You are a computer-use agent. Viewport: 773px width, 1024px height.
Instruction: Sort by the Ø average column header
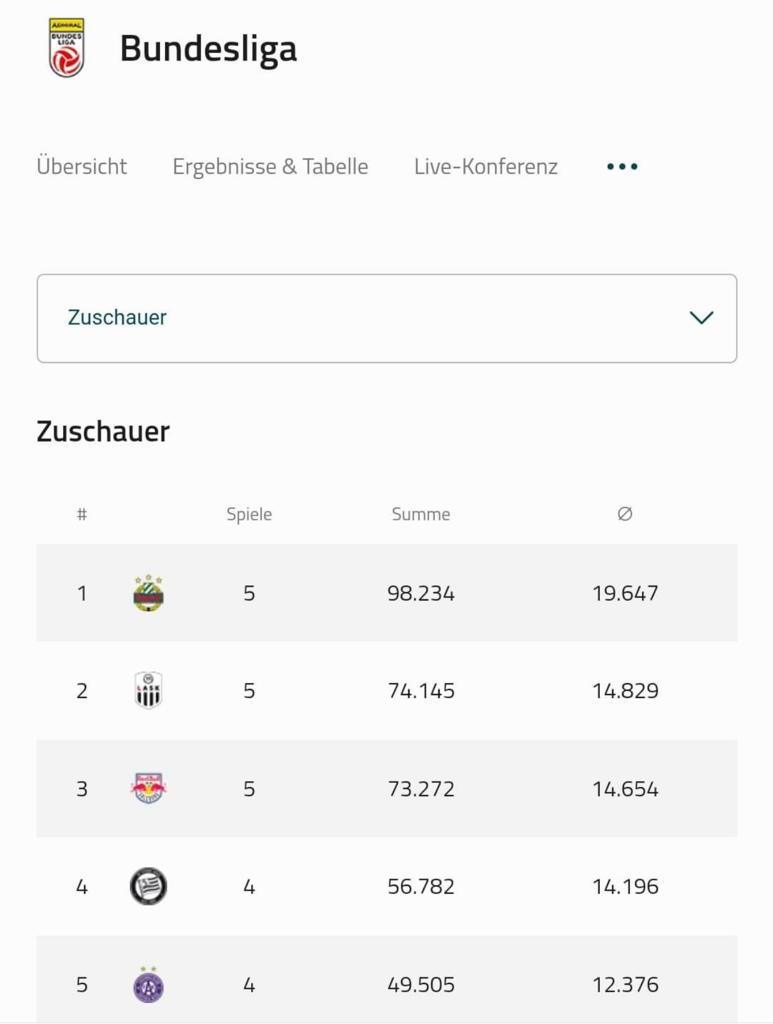pyautogui.click(x=625, y=514)
